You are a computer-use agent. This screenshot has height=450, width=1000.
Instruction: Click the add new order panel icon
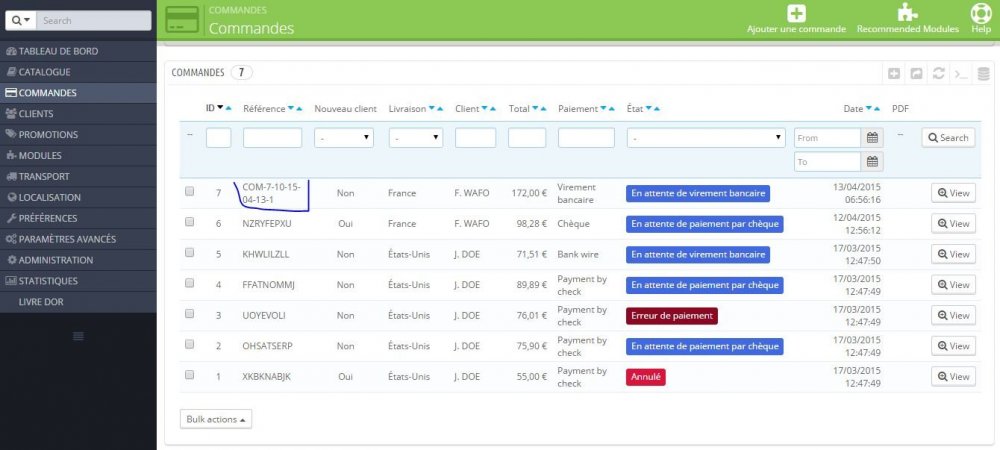click(x=894, y=73)
